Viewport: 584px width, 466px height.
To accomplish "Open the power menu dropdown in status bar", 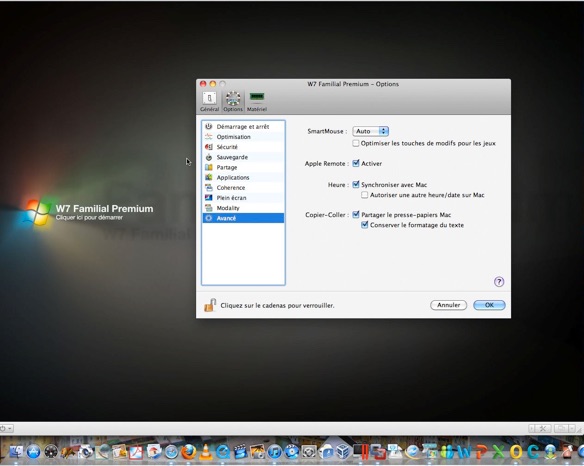I will coord(7,428).
